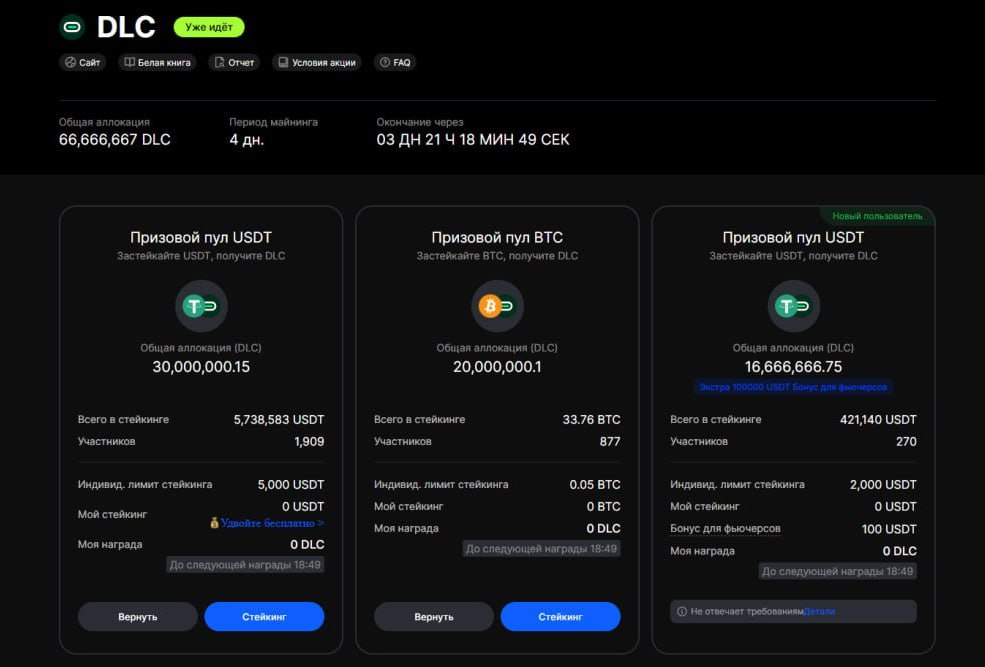Open the Белая книга whitepaper link
Viewport: 985px width, 667px height.
pos(157,62)
